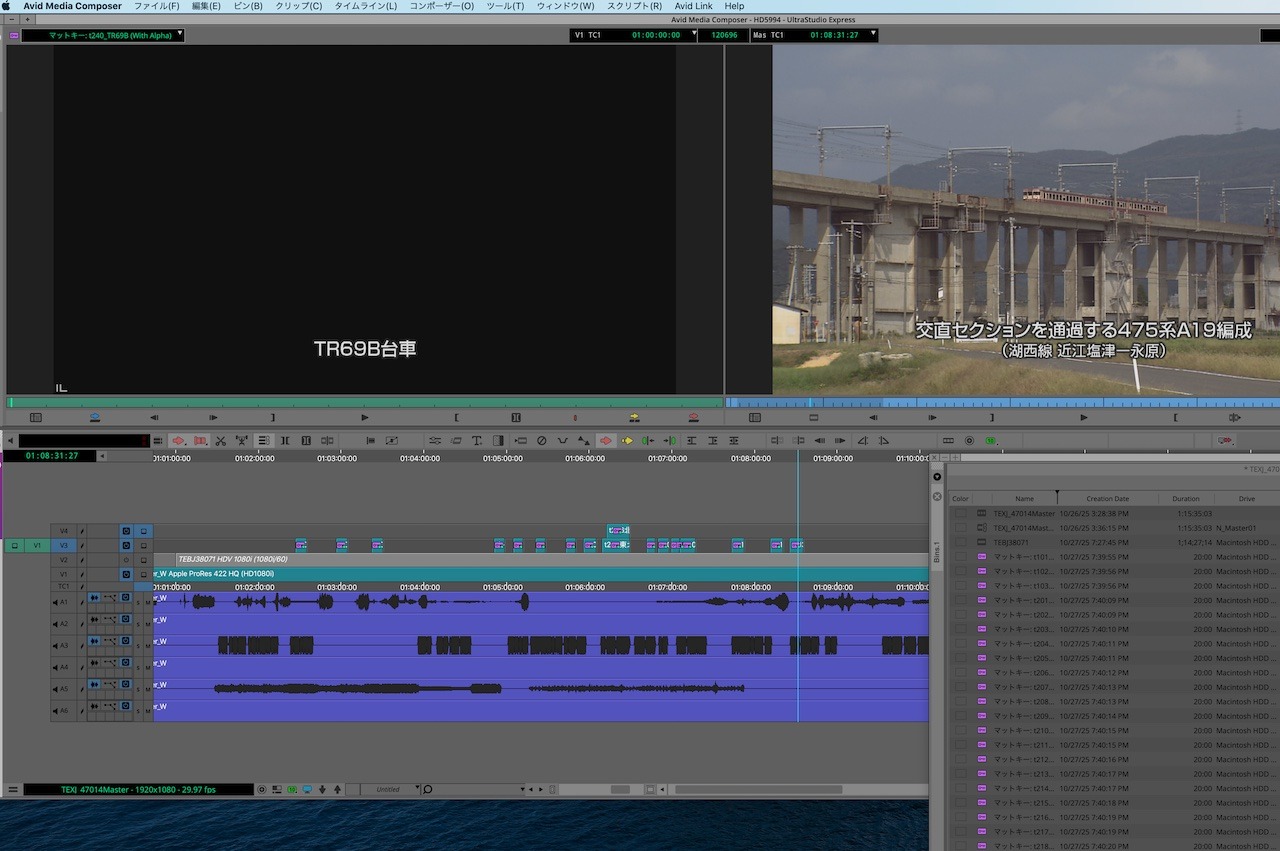The width and height of the screenshot is (1280, 851).
Task: Click Overwrite red icon under source monitor
Action: coord(693,417)
